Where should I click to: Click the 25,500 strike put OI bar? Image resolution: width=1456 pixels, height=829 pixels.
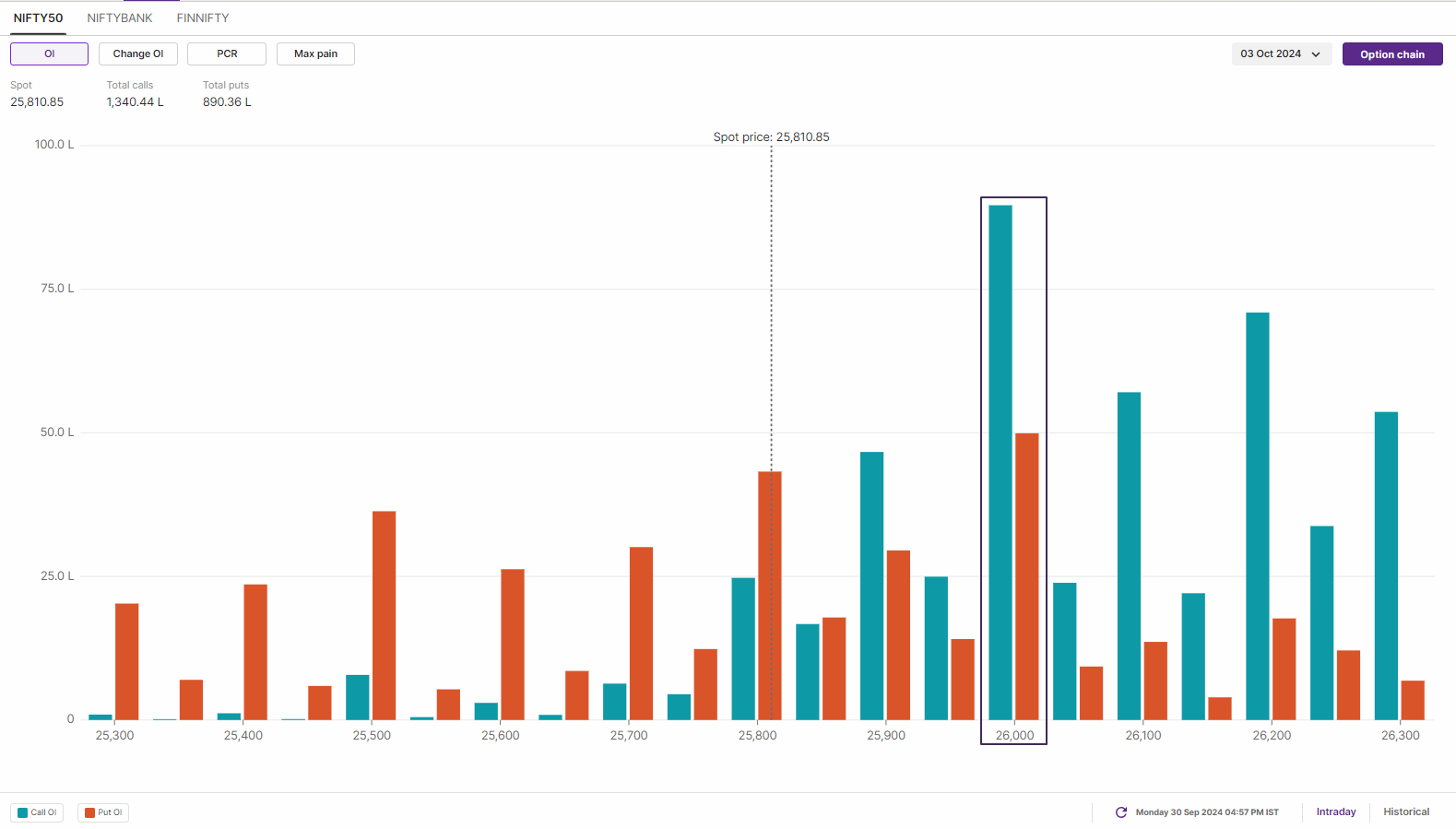385,615
